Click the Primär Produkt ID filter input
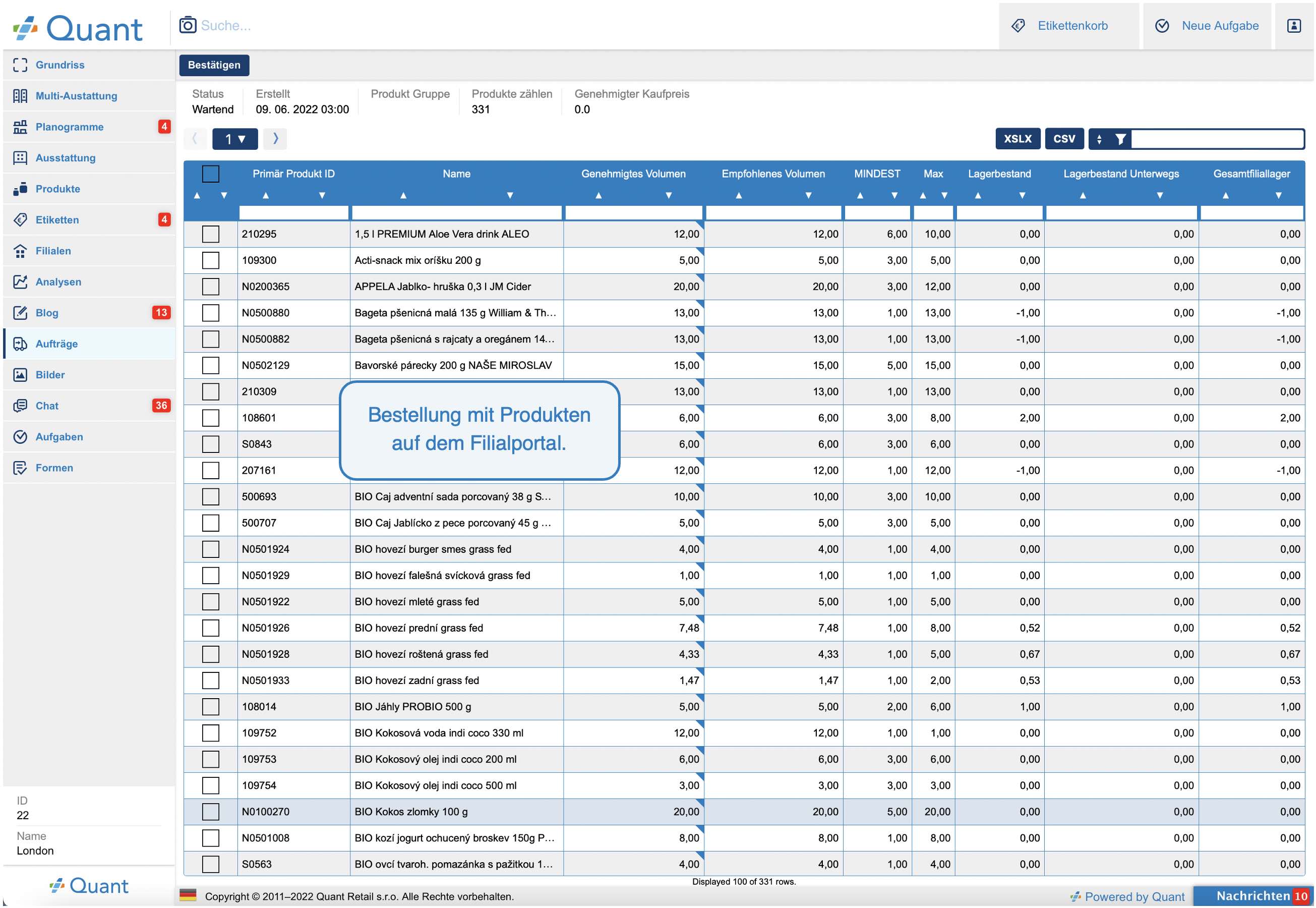Screen dimensions: 1316x908 tap(294, 213)
